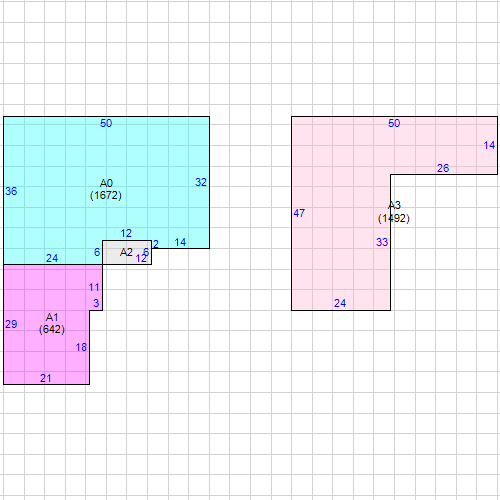
Task: Pick the '18' dimension on A1
Action: pos(81,348)
